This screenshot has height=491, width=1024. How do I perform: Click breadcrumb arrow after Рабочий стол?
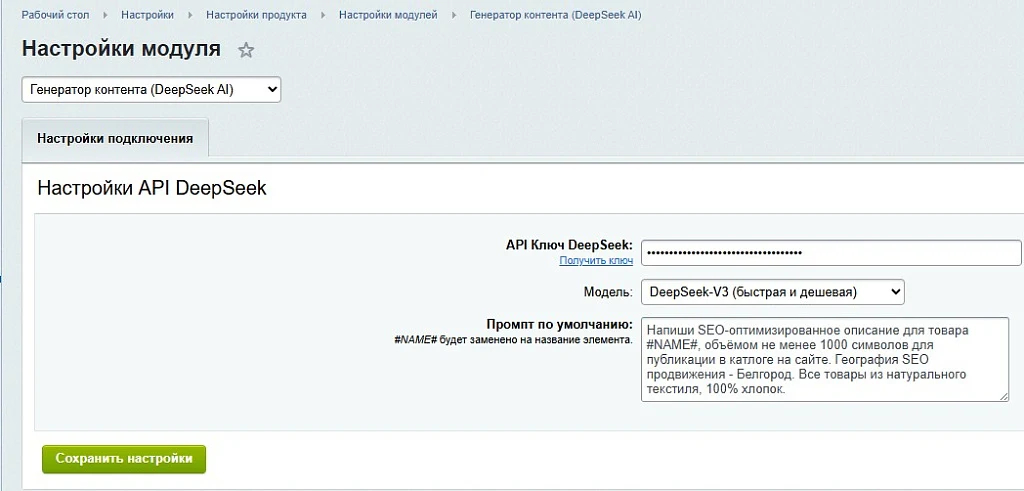coord(105,15)
